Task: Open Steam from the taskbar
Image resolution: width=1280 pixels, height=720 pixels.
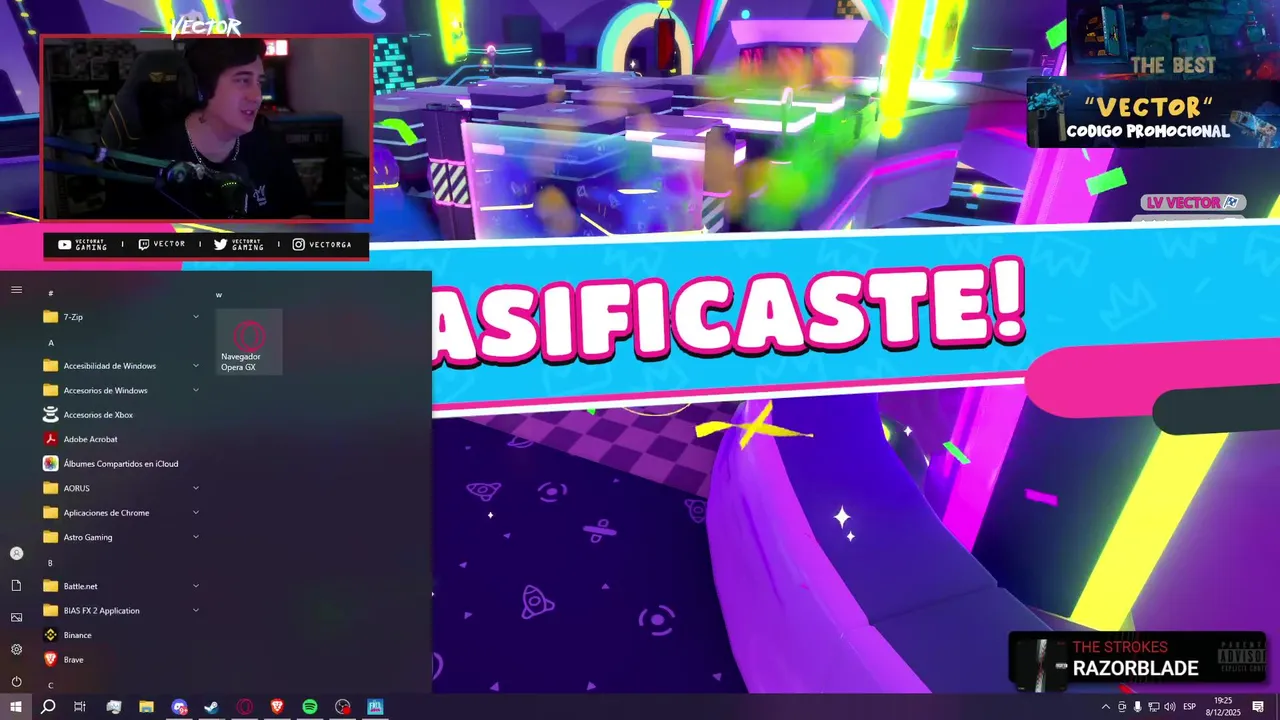Action: [212, 707]
